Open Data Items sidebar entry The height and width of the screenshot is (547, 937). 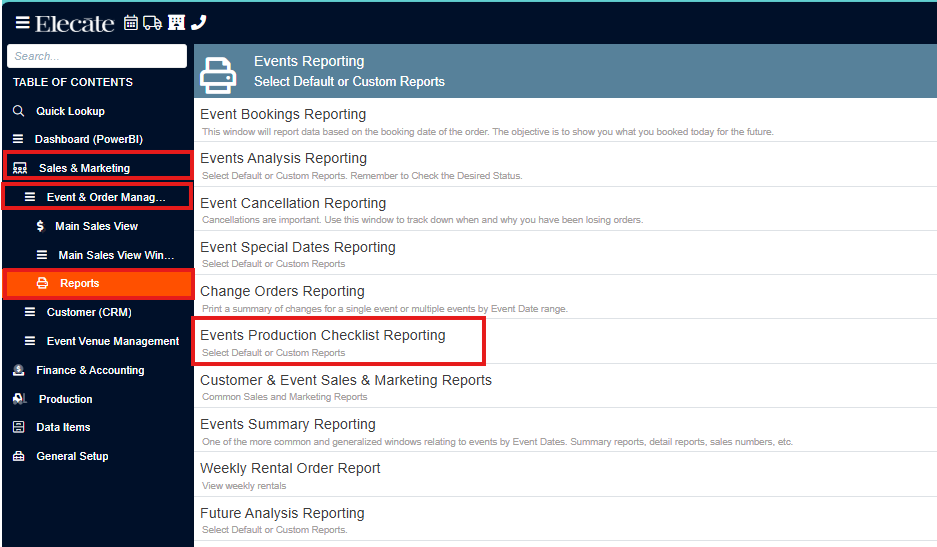pyautogui.click(x=98, y=427)
